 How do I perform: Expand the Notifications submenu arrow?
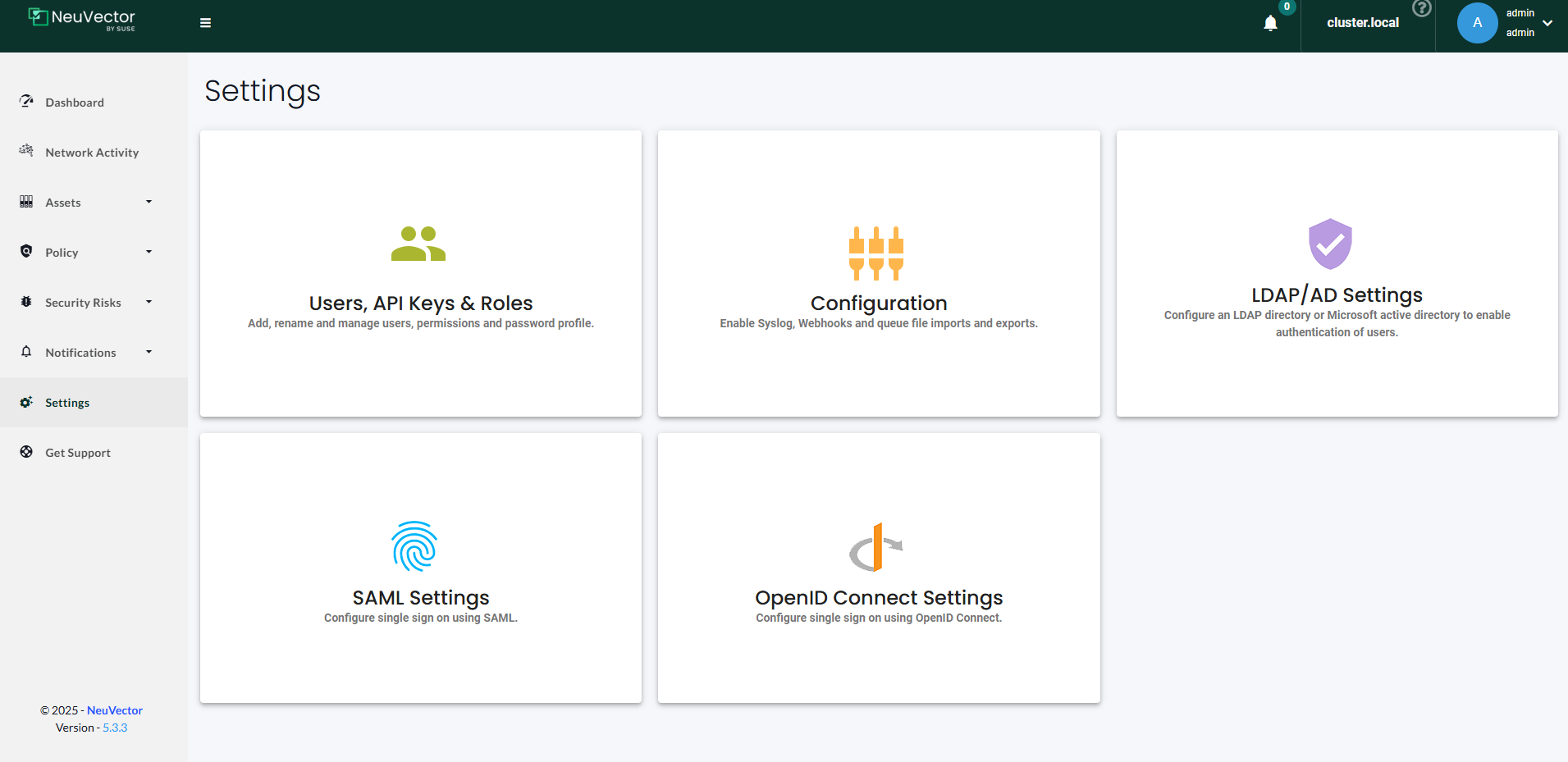click(149, 352)
